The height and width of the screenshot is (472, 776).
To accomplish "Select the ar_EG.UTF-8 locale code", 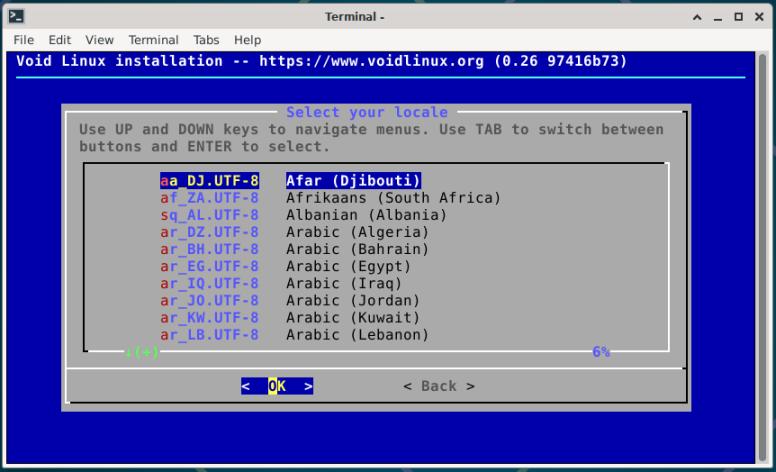I will coord(209,266).
